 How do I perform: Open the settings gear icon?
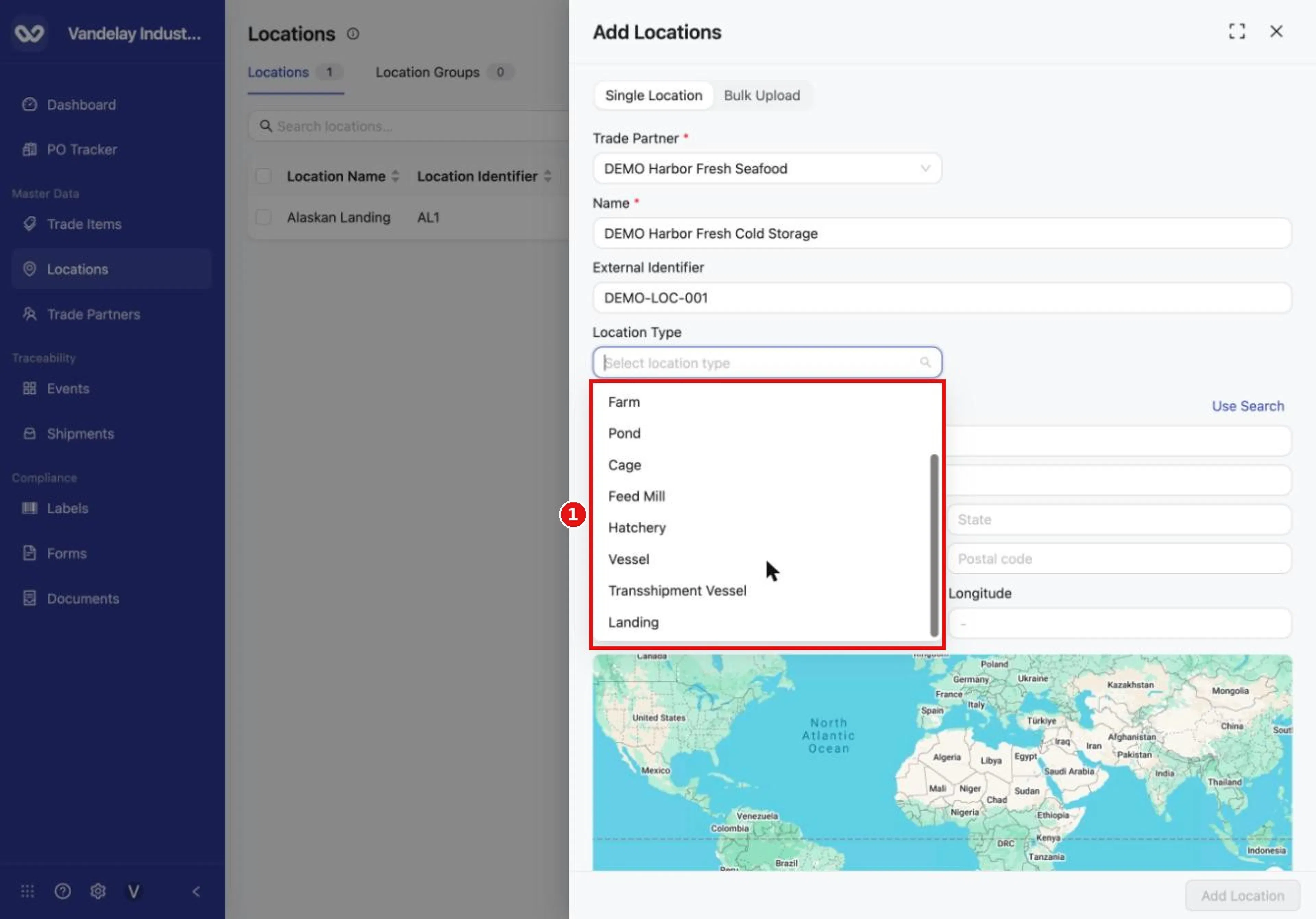point(98,892)
